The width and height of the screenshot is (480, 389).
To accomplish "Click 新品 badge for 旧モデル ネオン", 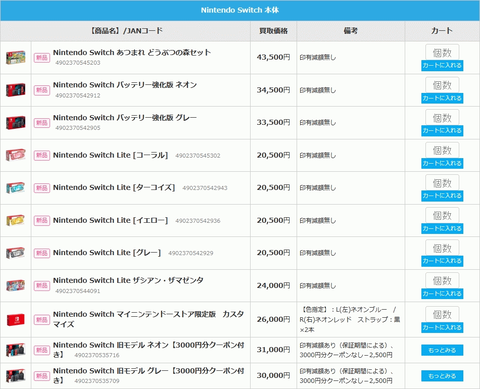I will (x=42, y=350).
